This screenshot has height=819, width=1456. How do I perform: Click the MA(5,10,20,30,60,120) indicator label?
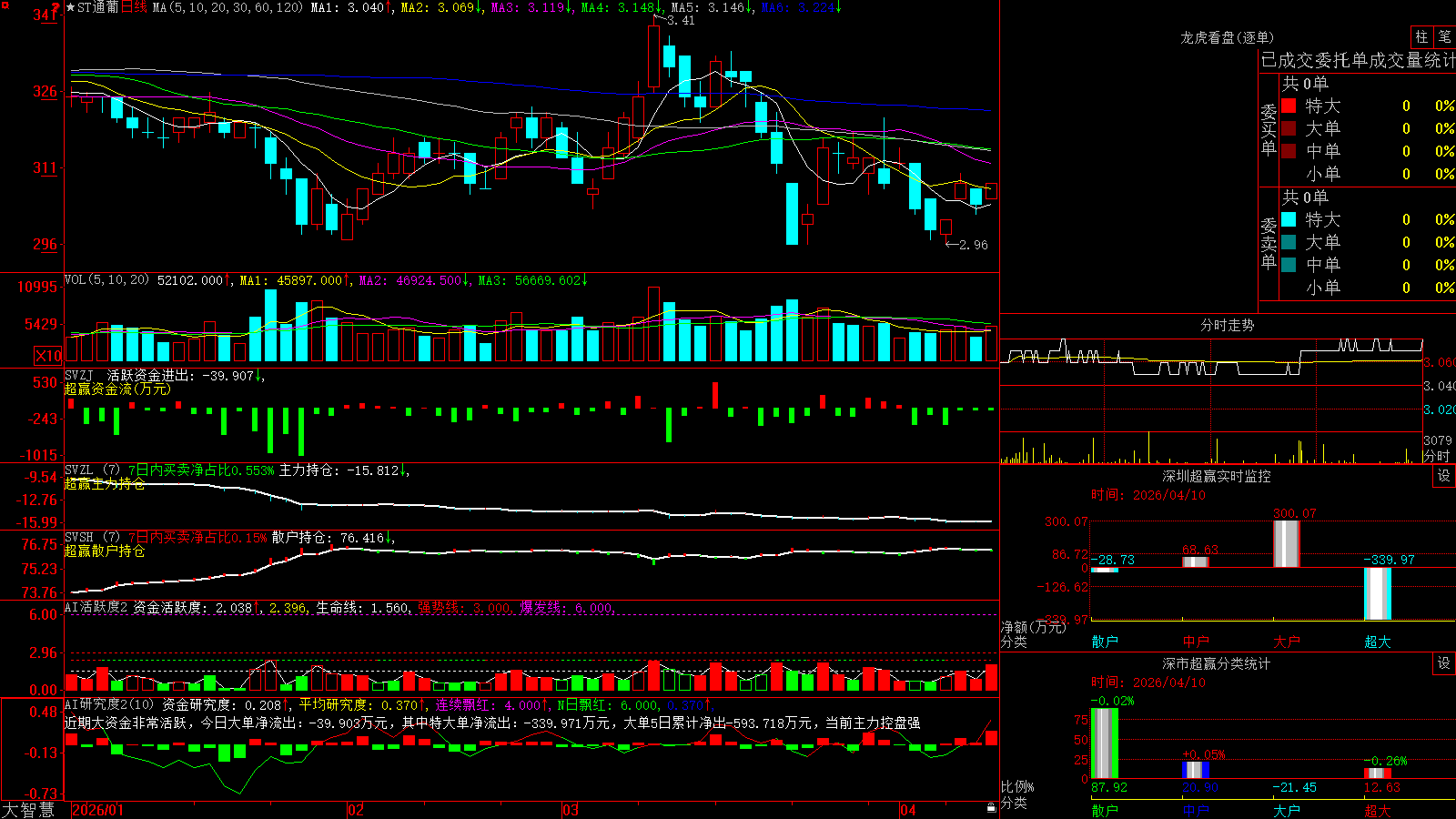point(227,8)
